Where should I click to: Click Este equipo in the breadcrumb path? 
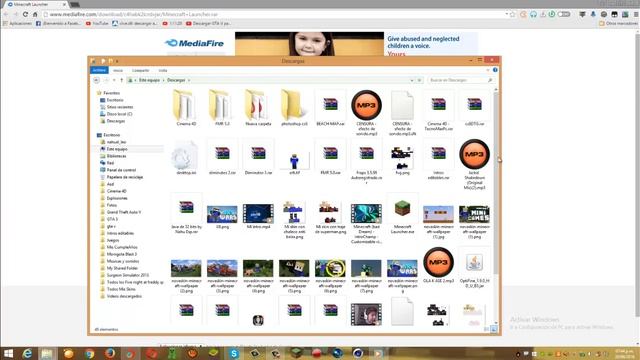click(149, 80)
